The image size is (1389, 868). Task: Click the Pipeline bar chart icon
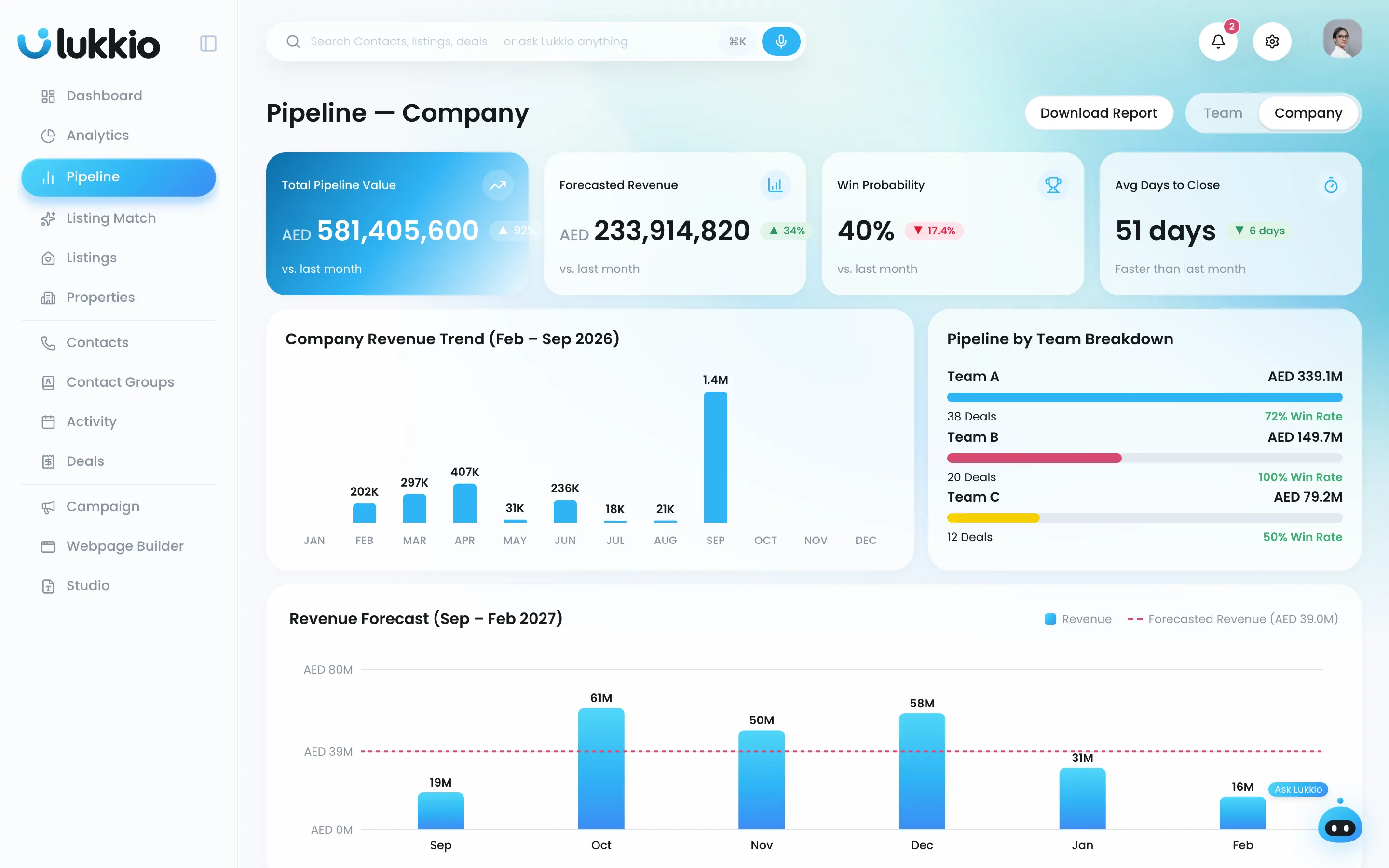pyautogui.click(x=48, y=177)
